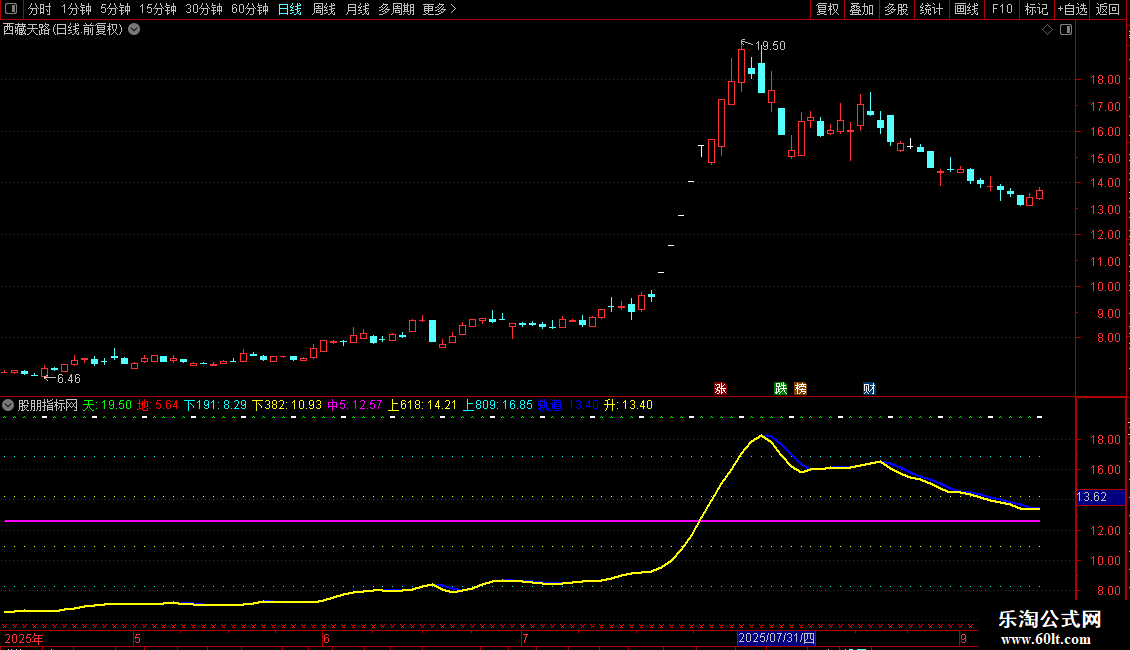Click the 天: 19.50 indicator value

click(x=107, y=405)
